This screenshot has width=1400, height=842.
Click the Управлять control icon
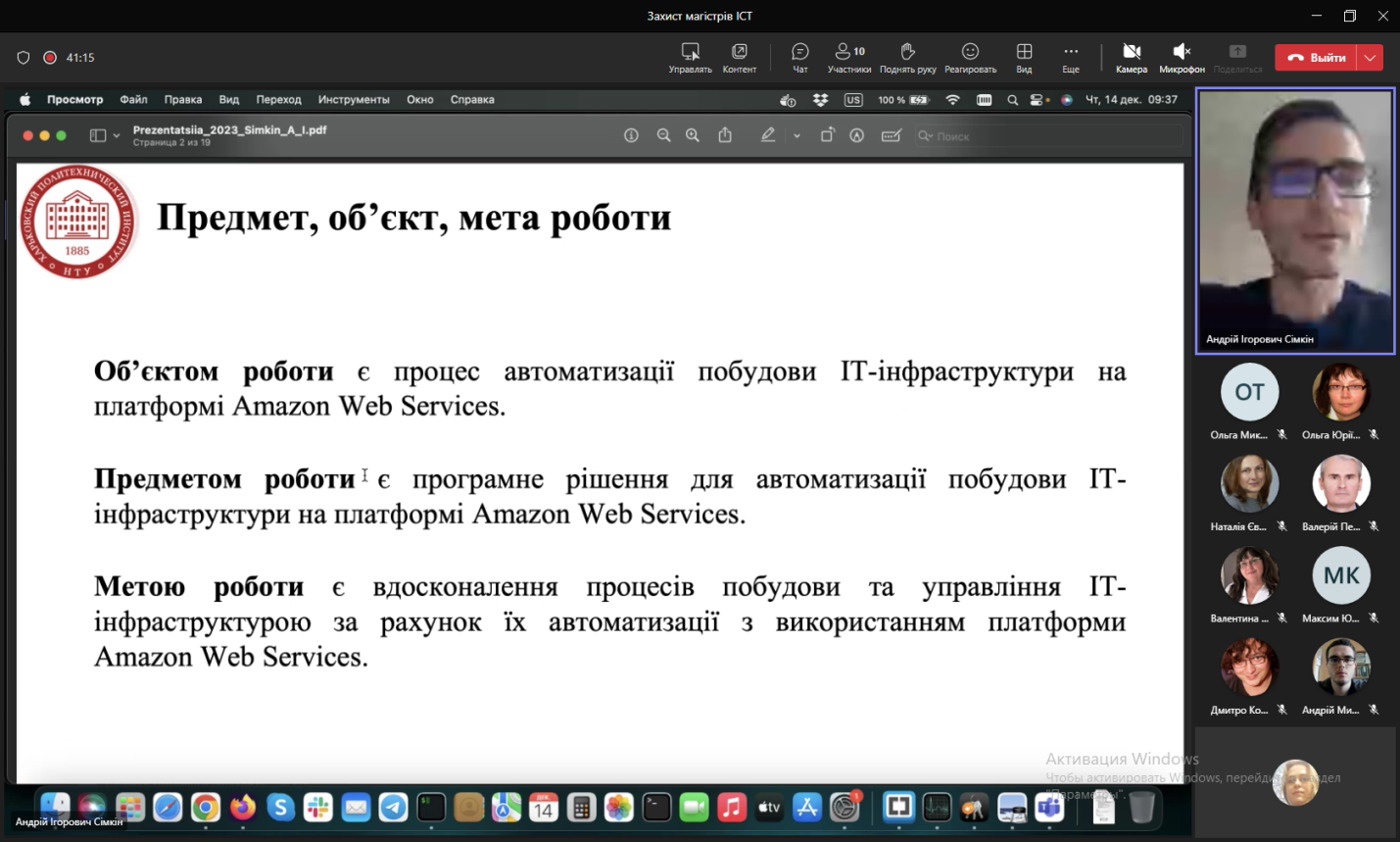tap(690, 57)
